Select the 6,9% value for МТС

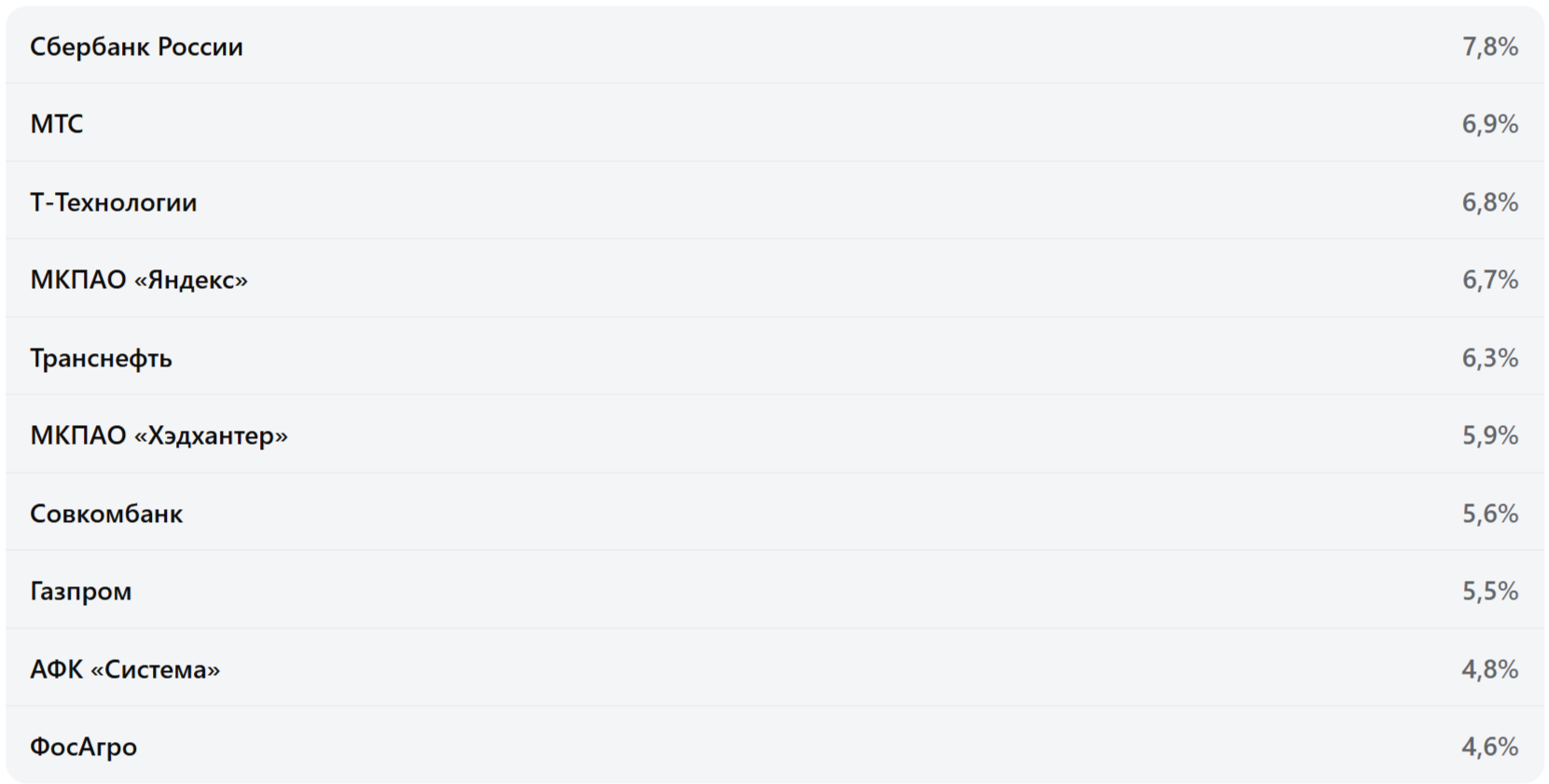tap(1489, 124)
